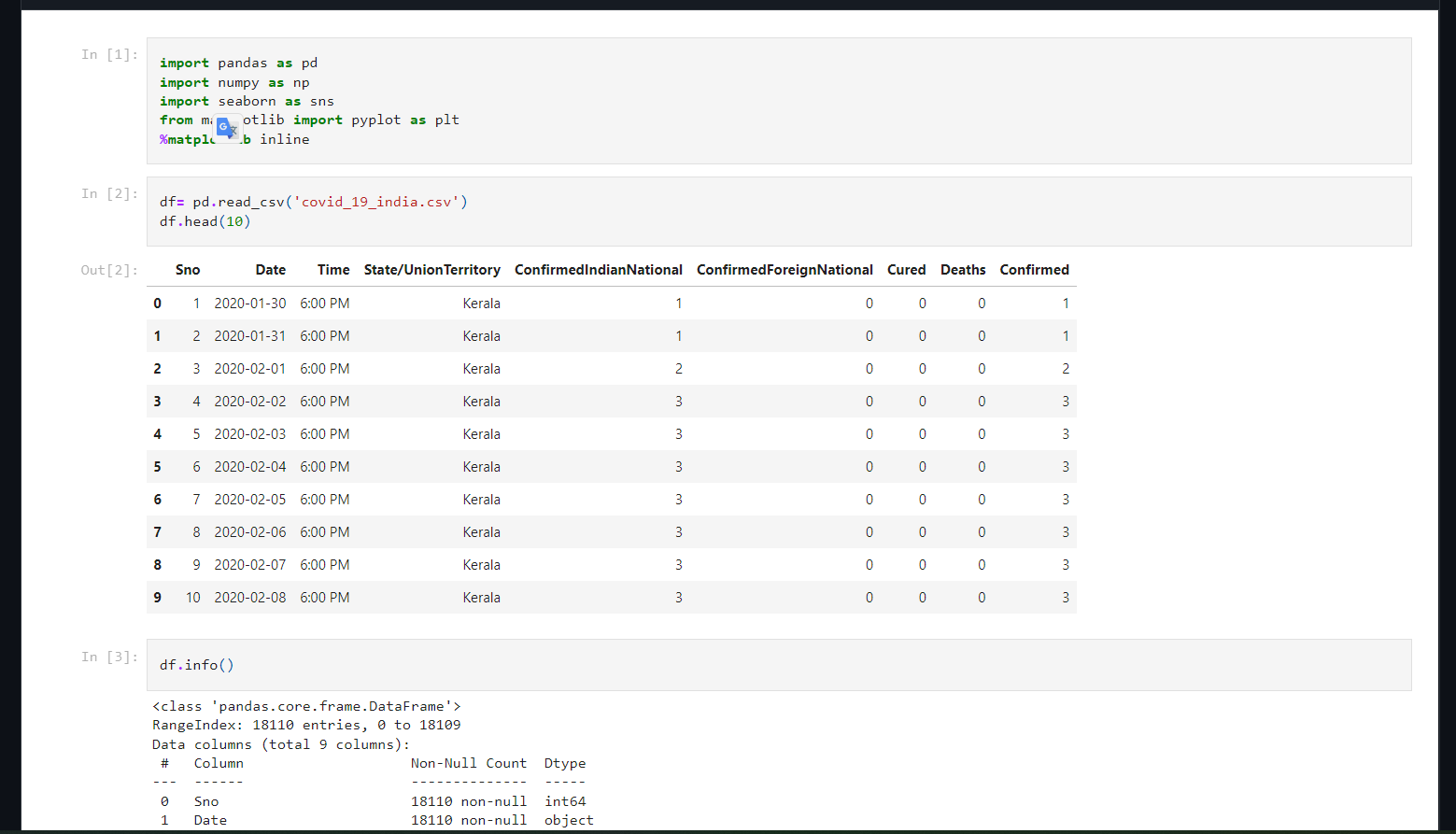
Task: Click the ConfirmedIndianNational column header
Action: pyautogui.click(x=598, y=270)
